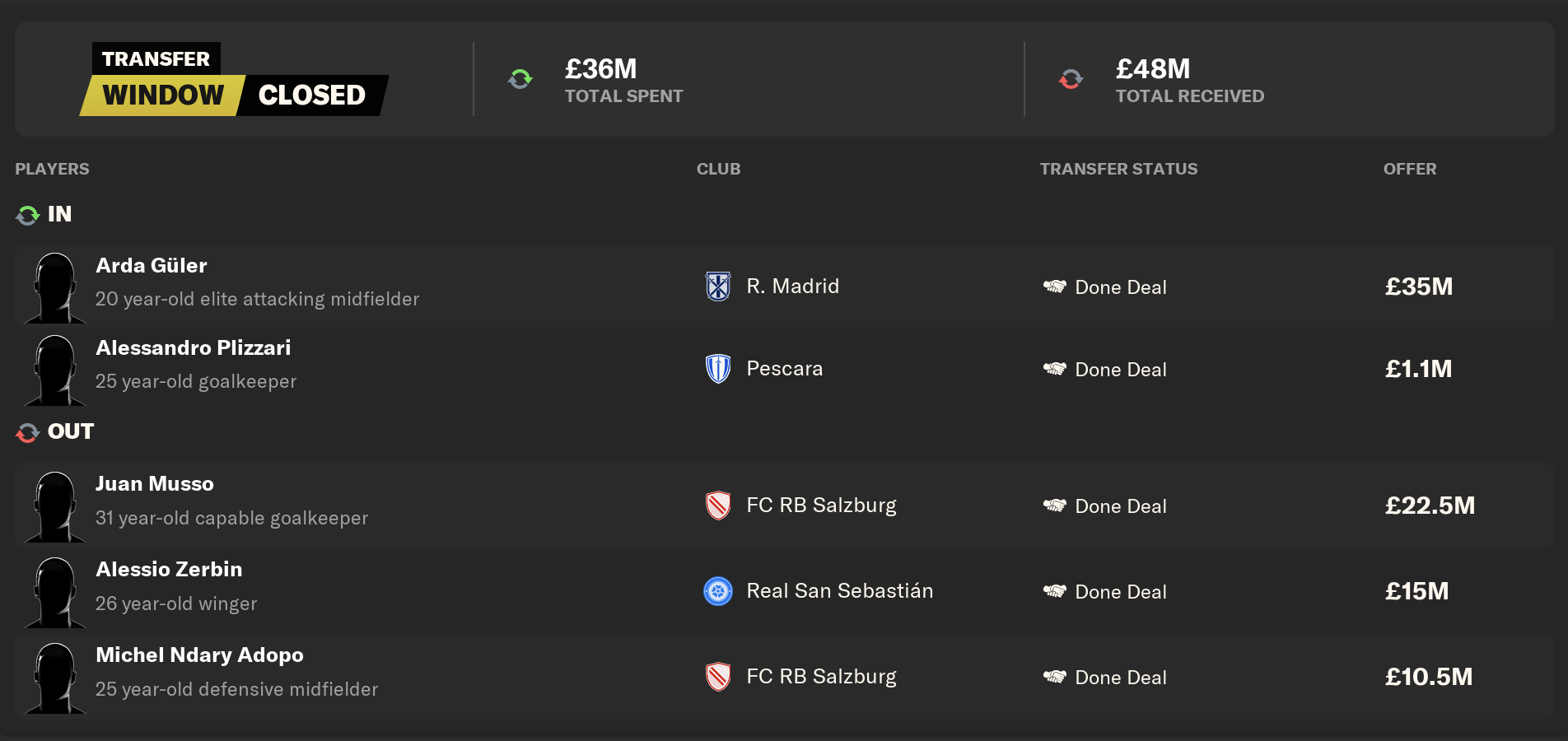This screenshot has width=1568, height=741.
Task: Click FC RB Salzburg badge in Adopo row
Action: 718,677
